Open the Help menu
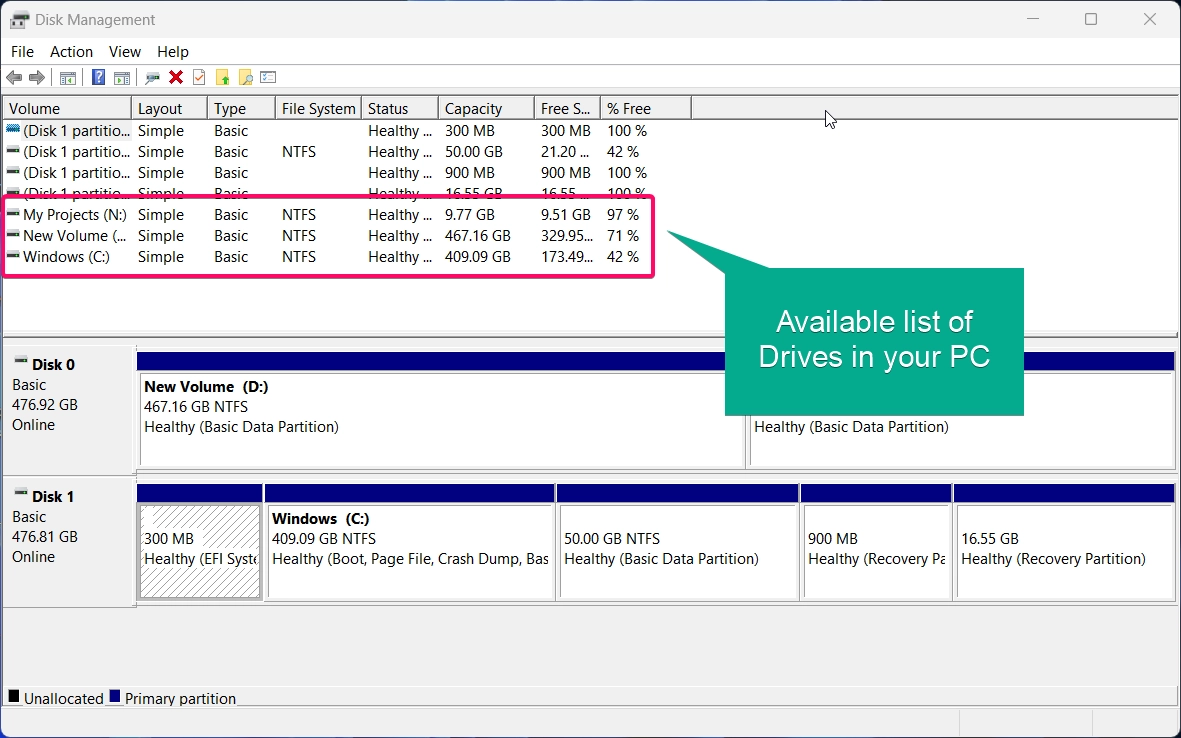 [x=172, y=52]
